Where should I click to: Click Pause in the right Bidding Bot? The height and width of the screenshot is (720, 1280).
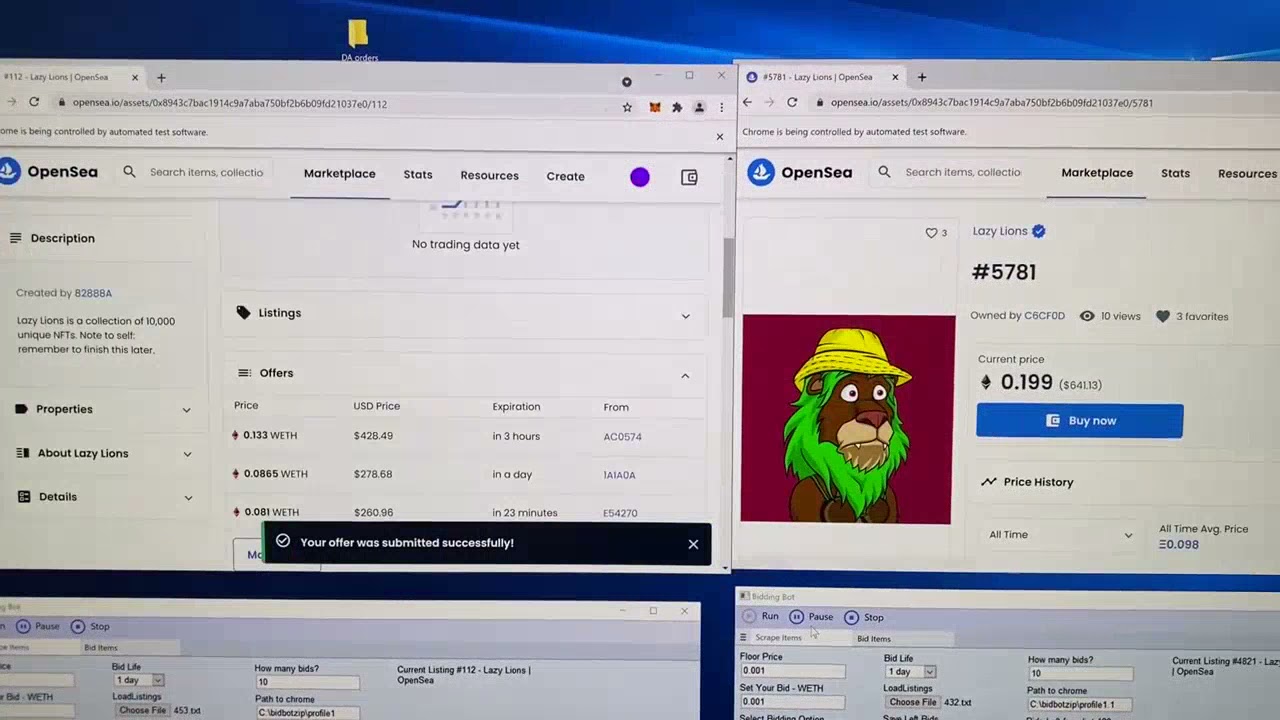(x=811, y=617)
